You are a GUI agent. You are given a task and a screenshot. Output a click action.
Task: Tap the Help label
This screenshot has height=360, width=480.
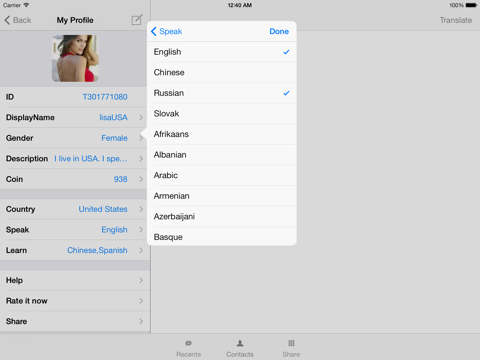14,280
